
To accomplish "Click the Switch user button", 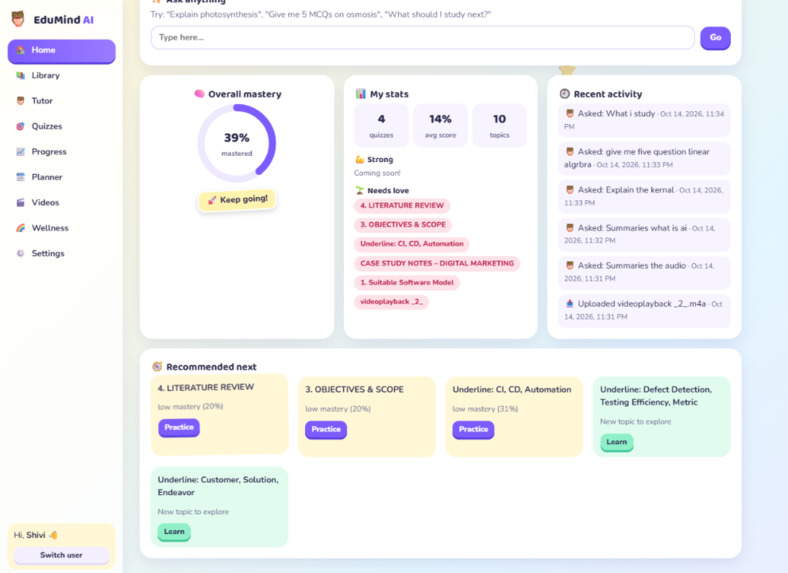I will pos(61,555).
